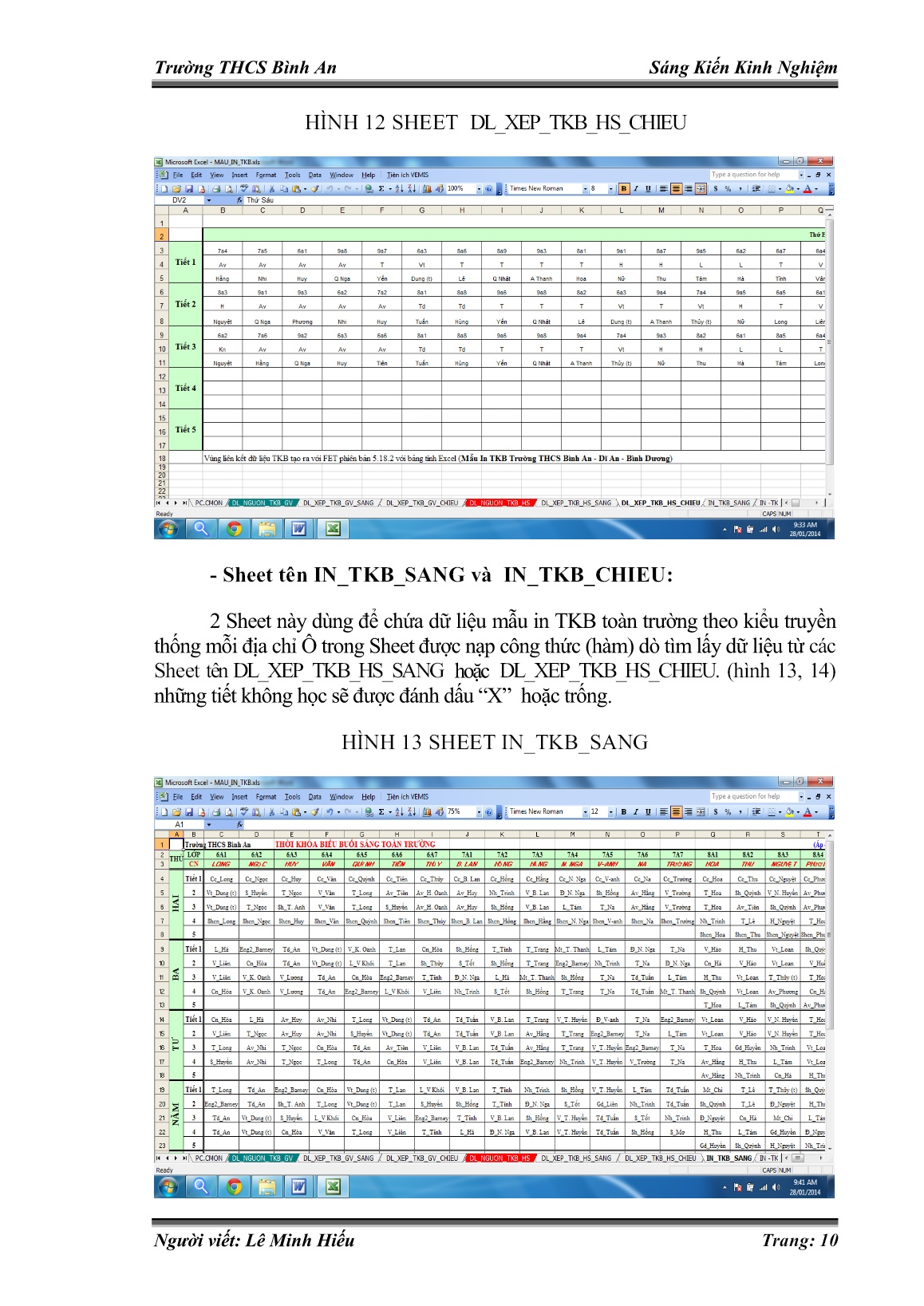Click Sort Ascending icon in upper Excel window

point(399,189)
